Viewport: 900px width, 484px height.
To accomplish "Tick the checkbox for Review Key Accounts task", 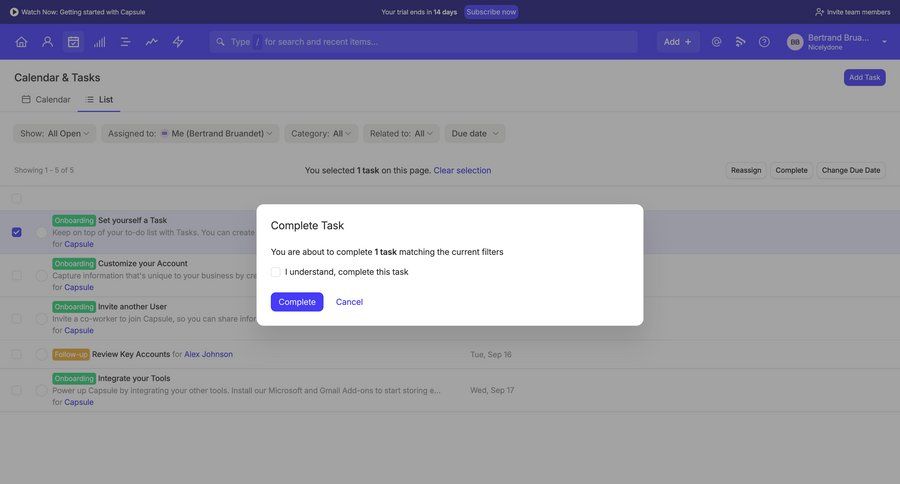I will [16, 354].
